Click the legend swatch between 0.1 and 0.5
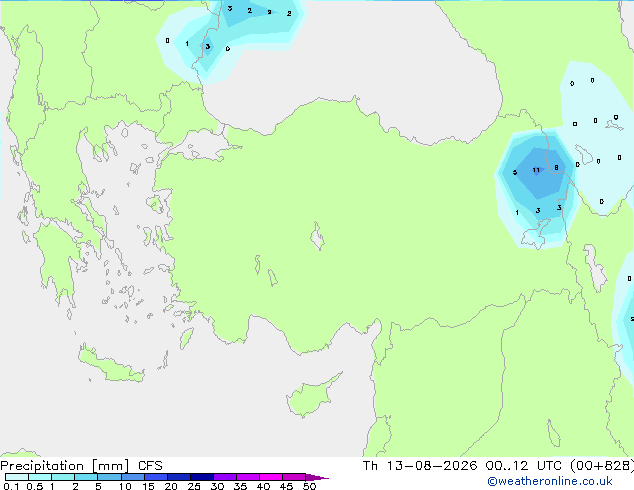 click(x=17, y=477)
